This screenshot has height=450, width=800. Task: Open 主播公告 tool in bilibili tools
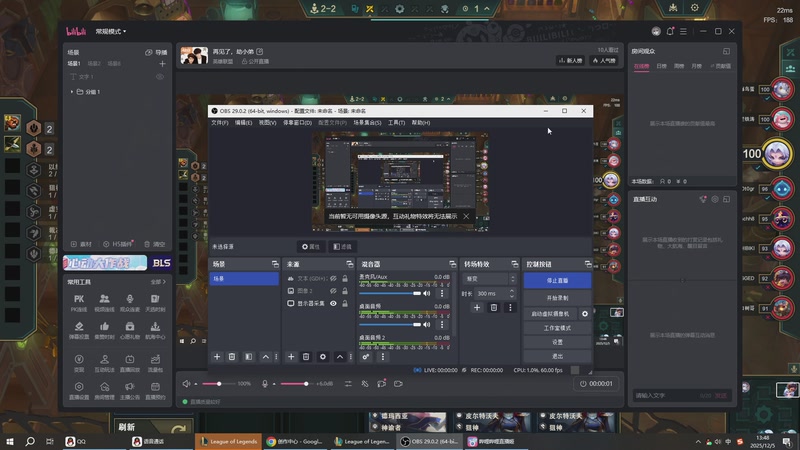pyautogui.click(x=130, y=390)
